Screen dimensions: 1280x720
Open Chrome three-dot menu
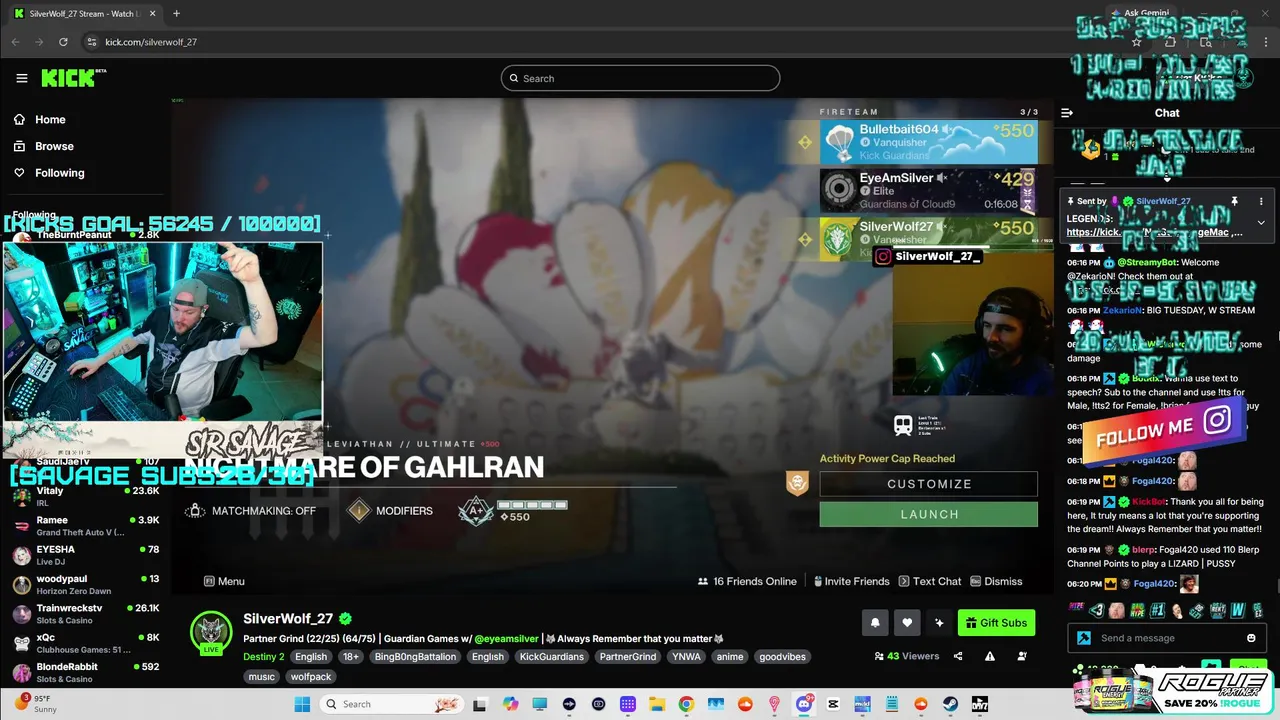tap(1266, 42)
